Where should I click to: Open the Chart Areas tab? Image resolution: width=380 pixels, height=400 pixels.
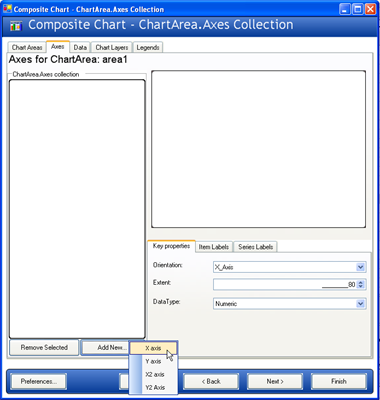tap(27, 48)
